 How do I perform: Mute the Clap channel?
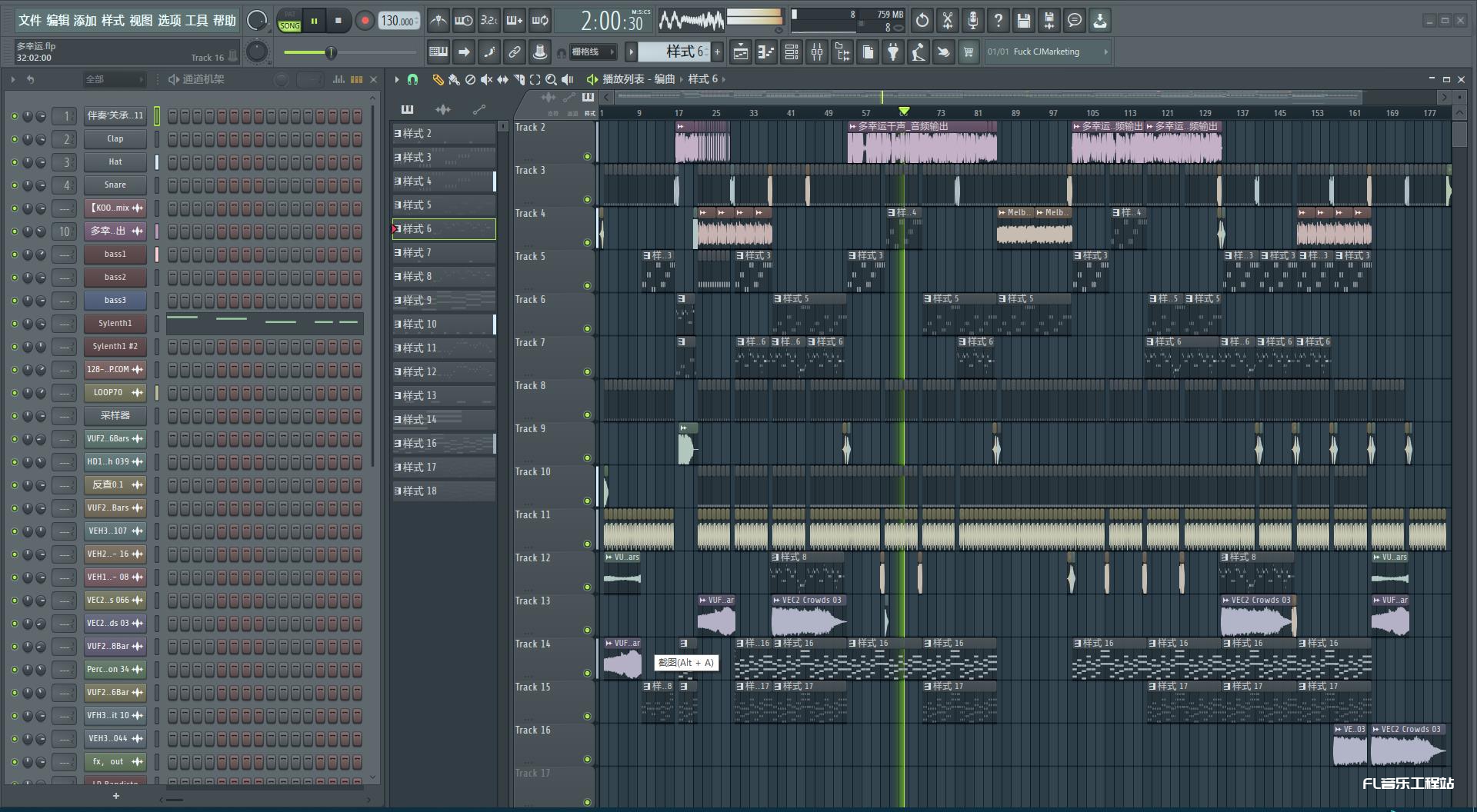(x=15, y=139)
